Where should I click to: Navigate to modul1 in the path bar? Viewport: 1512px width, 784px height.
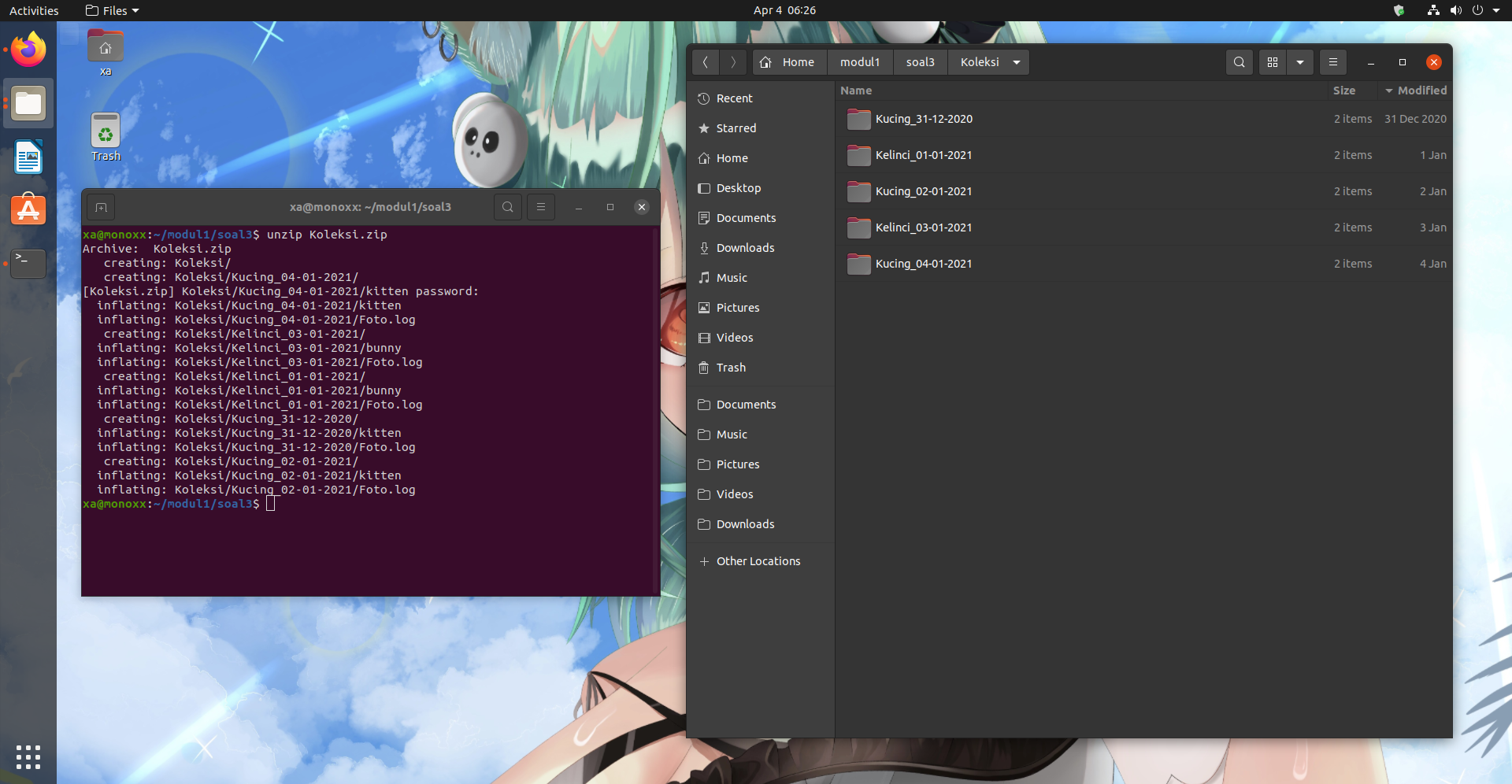(x=860, y=62)
